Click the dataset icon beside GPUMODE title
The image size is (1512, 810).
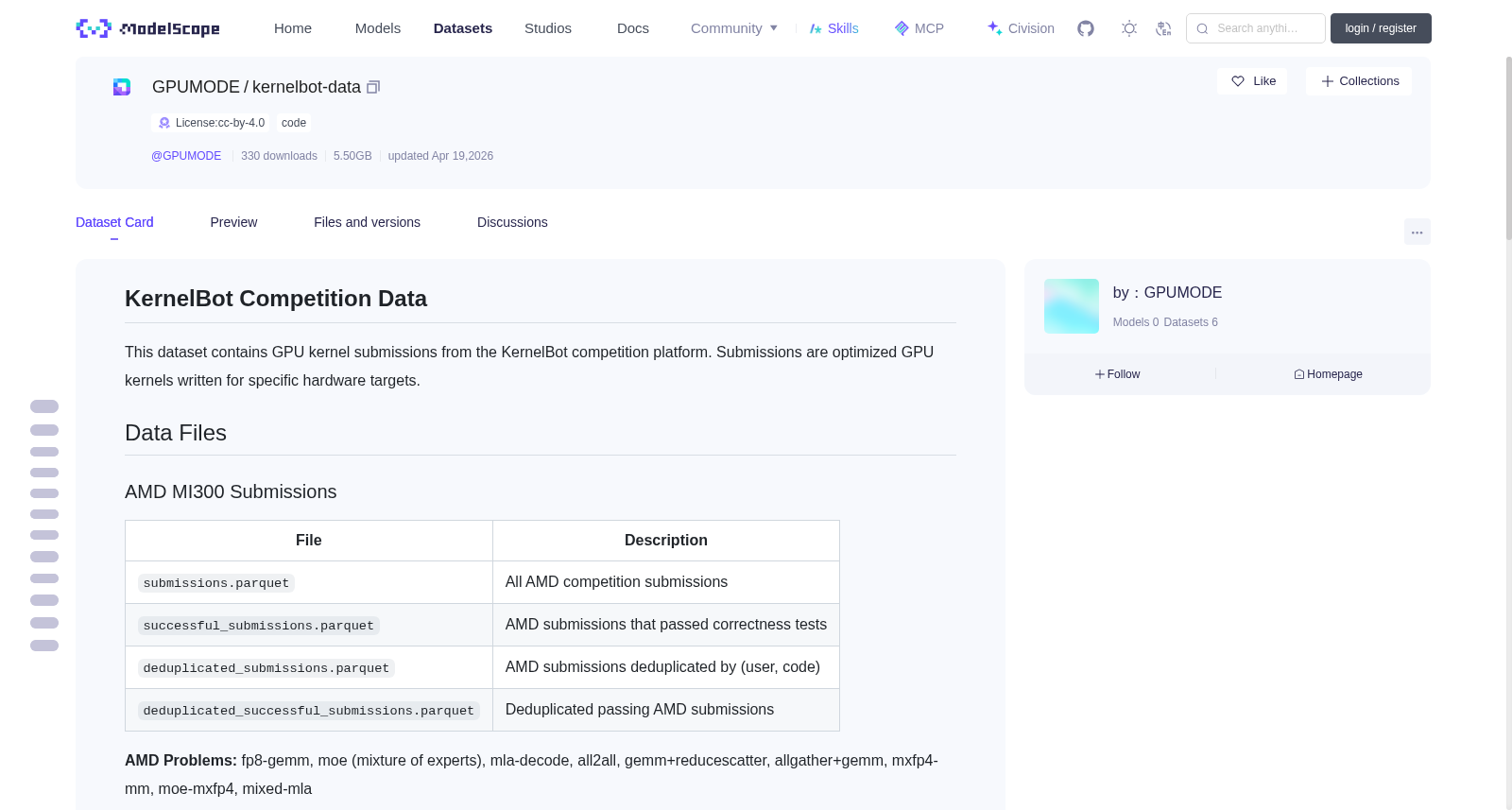[122, 87]
